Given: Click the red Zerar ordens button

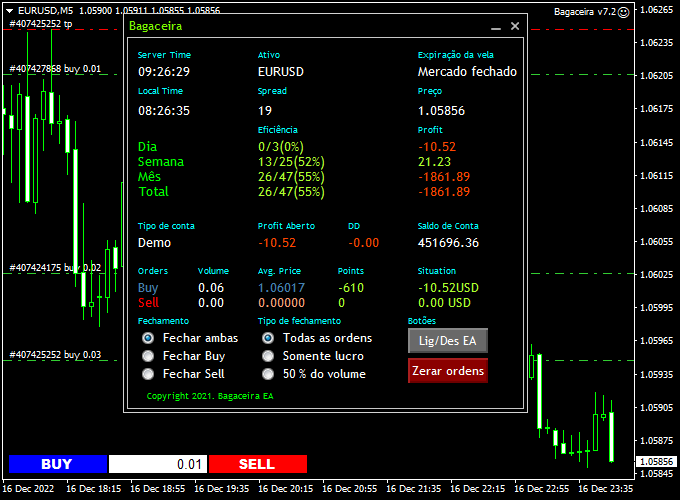Looking at the screenshot, I should [x=448, y=371].
